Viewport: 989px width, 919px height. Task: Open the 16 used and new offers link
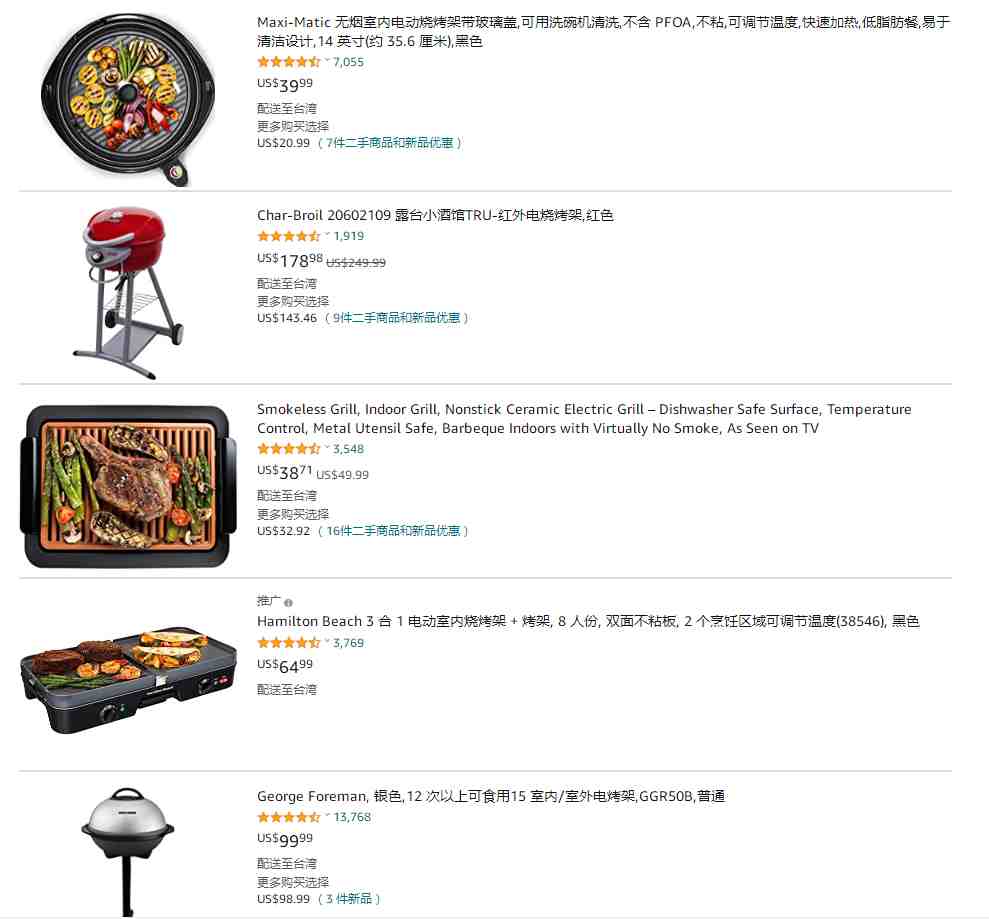click(x=394, y=531)
